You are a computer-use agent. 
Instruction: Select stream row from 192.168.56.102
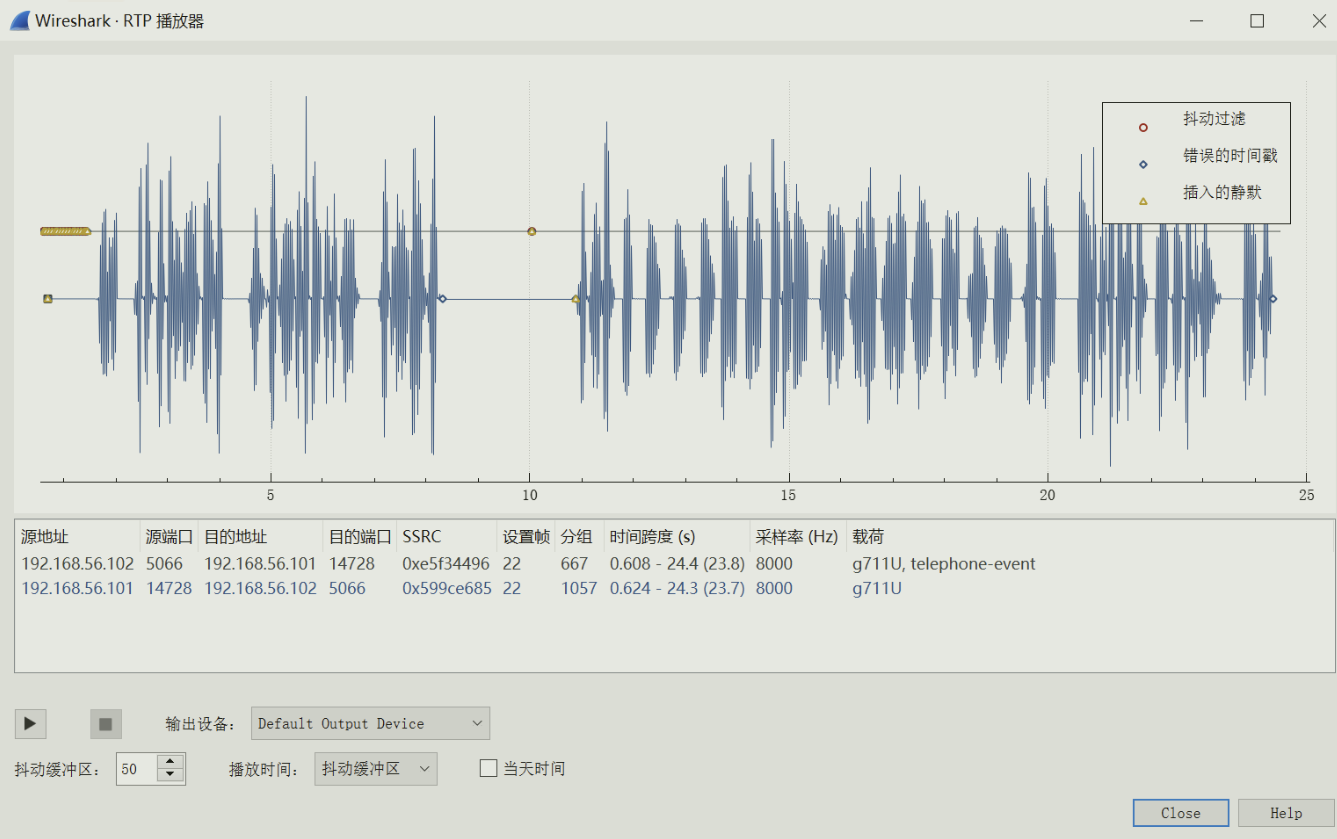[x=674, y=564]
